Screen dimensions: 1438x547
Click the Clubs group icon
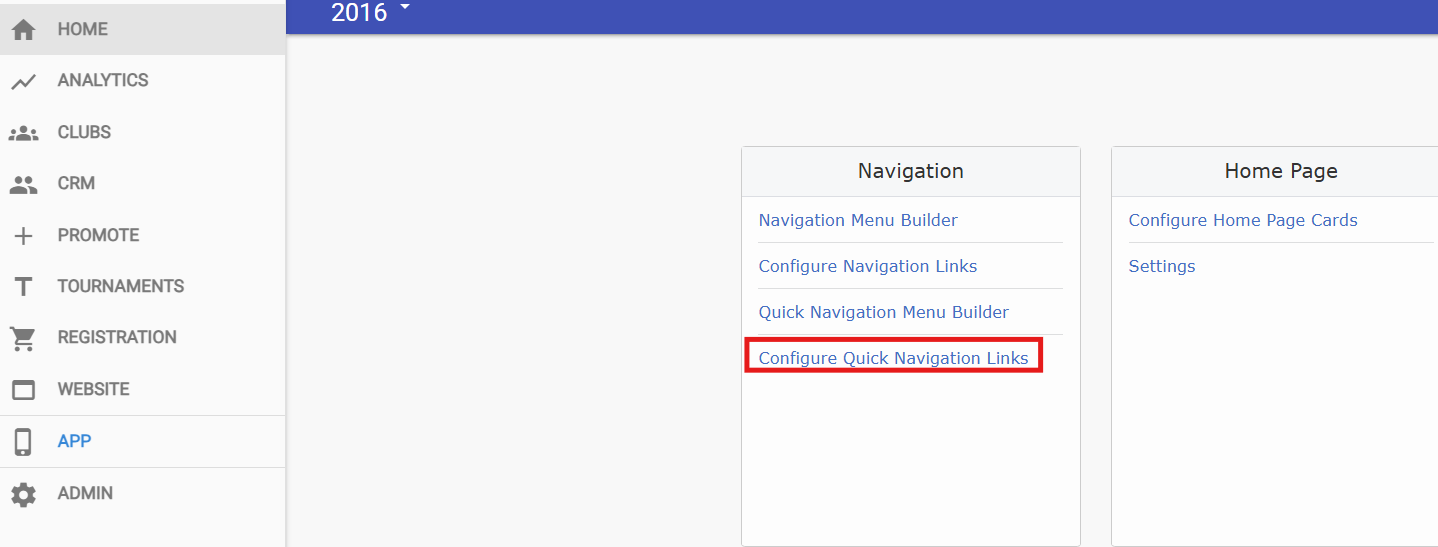tap(23, 132)
